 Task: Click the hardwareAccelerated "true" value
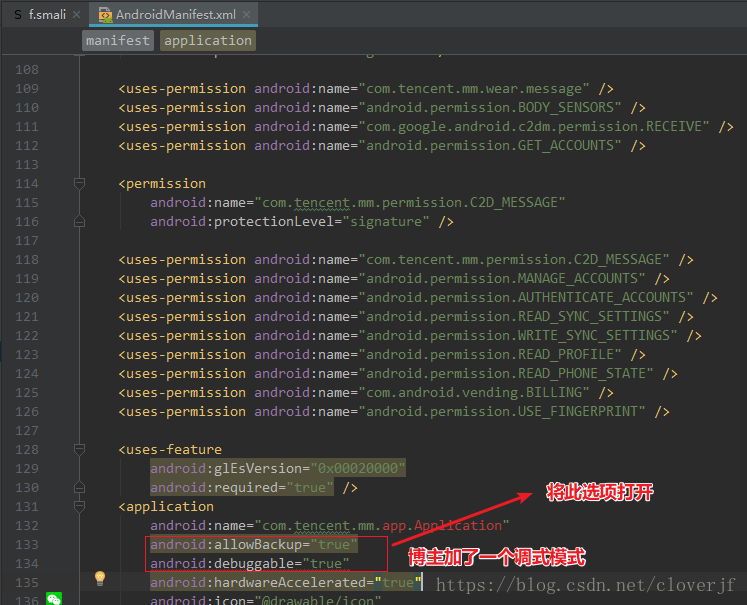point(398,583)
